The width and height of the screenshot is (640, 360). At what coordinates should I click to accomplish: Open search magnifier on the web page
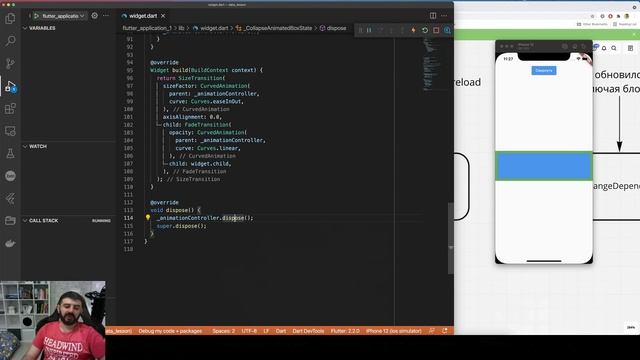tap(614, 48)
